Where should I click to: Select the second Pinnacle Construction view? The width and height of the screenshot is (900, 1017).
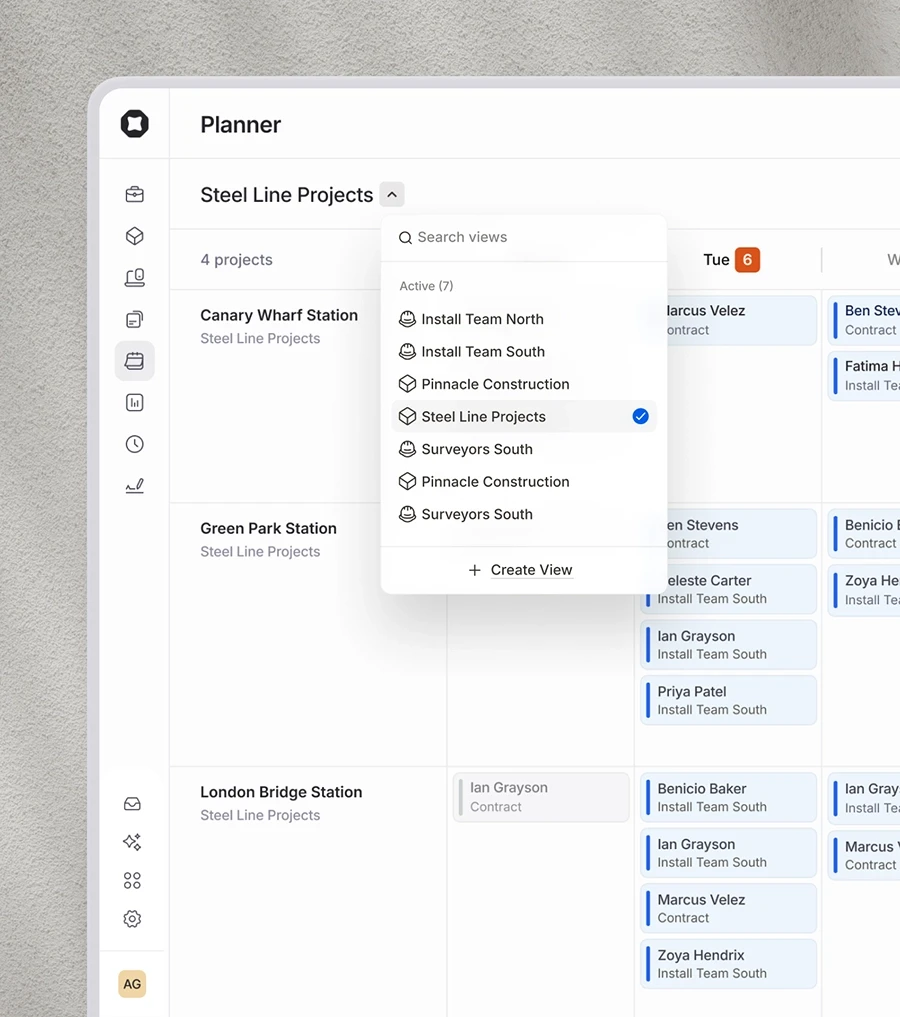point(524,481)
